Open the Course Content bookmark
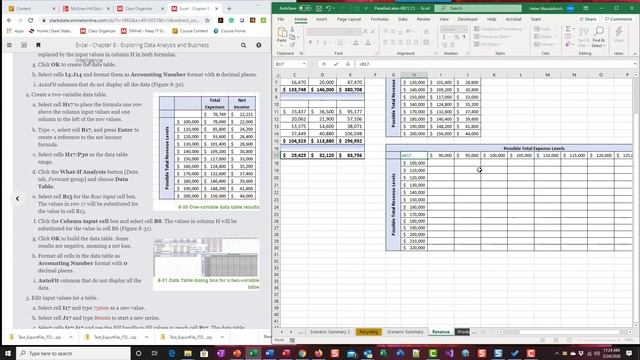Image resolution: width=640 pixels, height=360 pixels. (x=190, y=31)
